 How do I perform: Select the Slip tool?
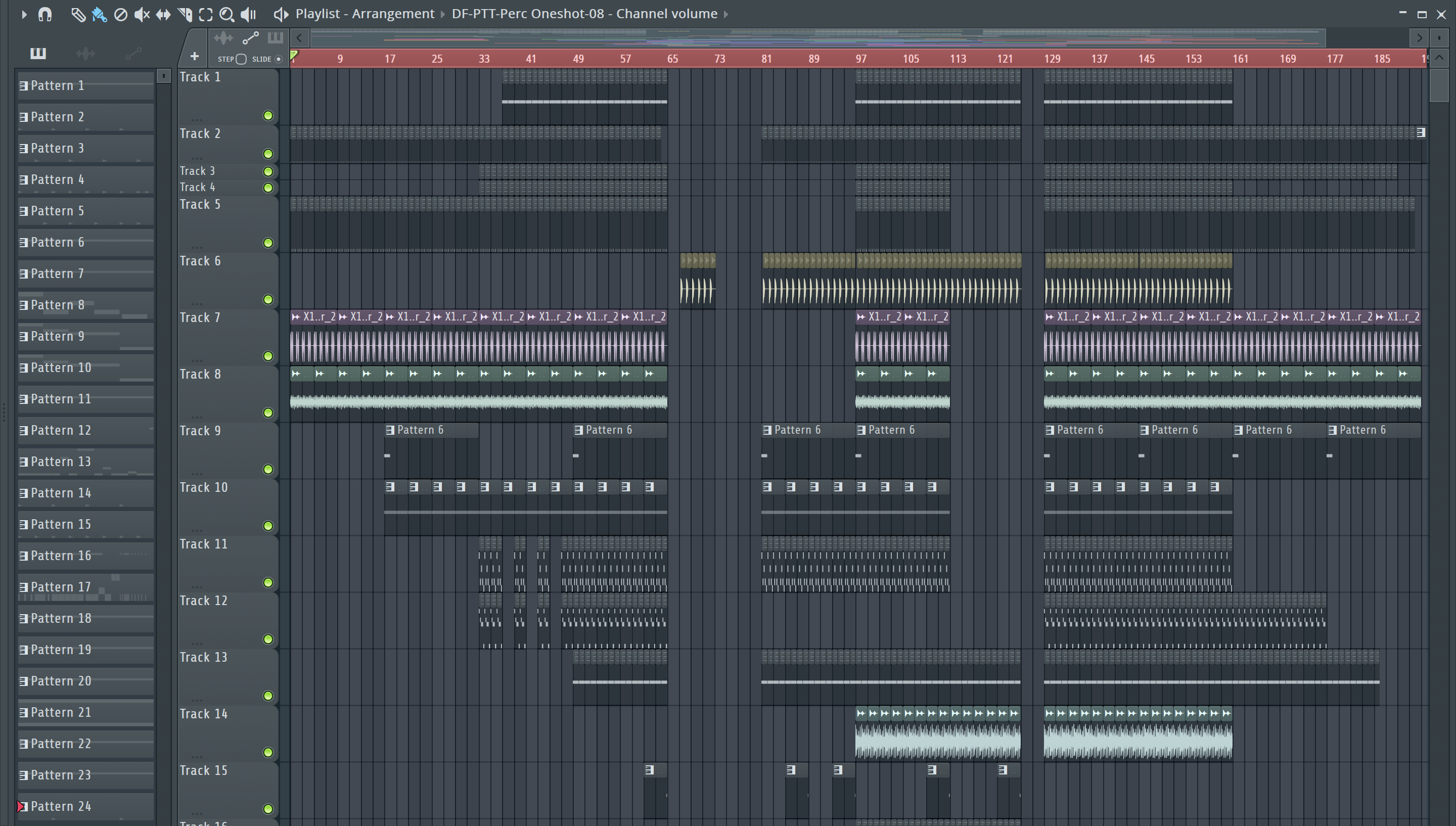point(163,14)
